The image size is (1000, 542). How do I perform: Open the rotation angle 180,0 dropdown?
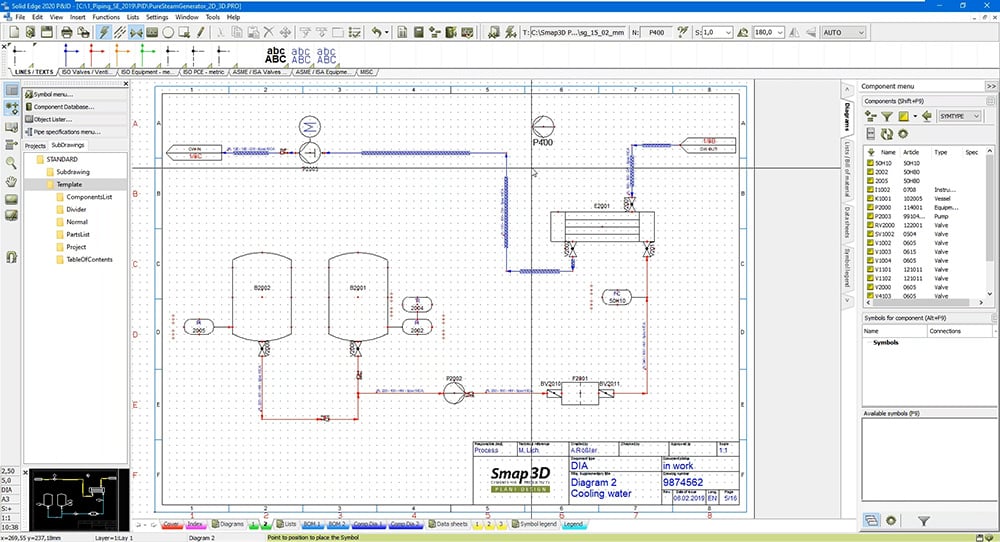(780, 32)
